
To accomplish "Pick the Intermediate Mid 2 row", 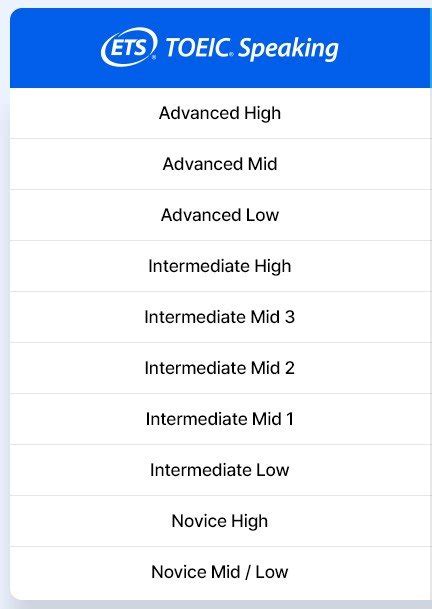I will [x=221, y=368].
